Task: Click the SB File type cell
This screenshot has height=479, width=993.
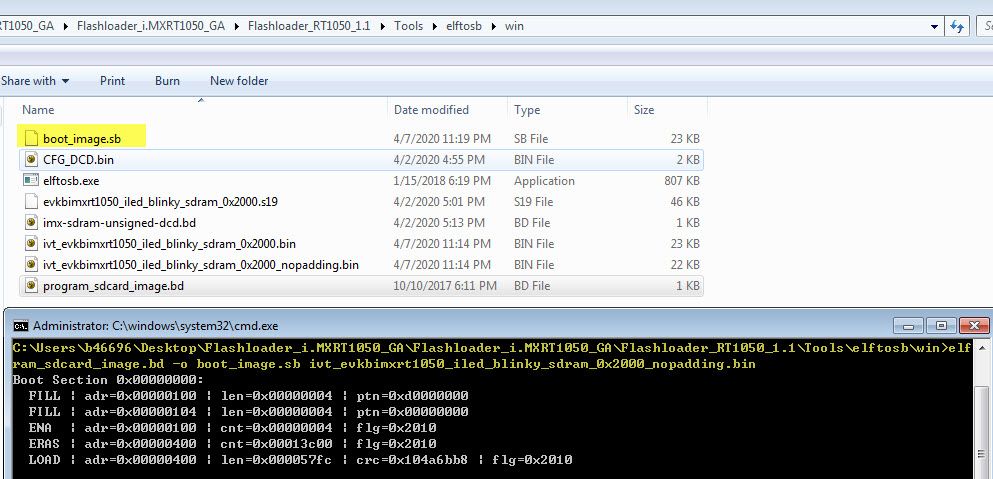Action: pyautogui.click(x=531, y=139)
